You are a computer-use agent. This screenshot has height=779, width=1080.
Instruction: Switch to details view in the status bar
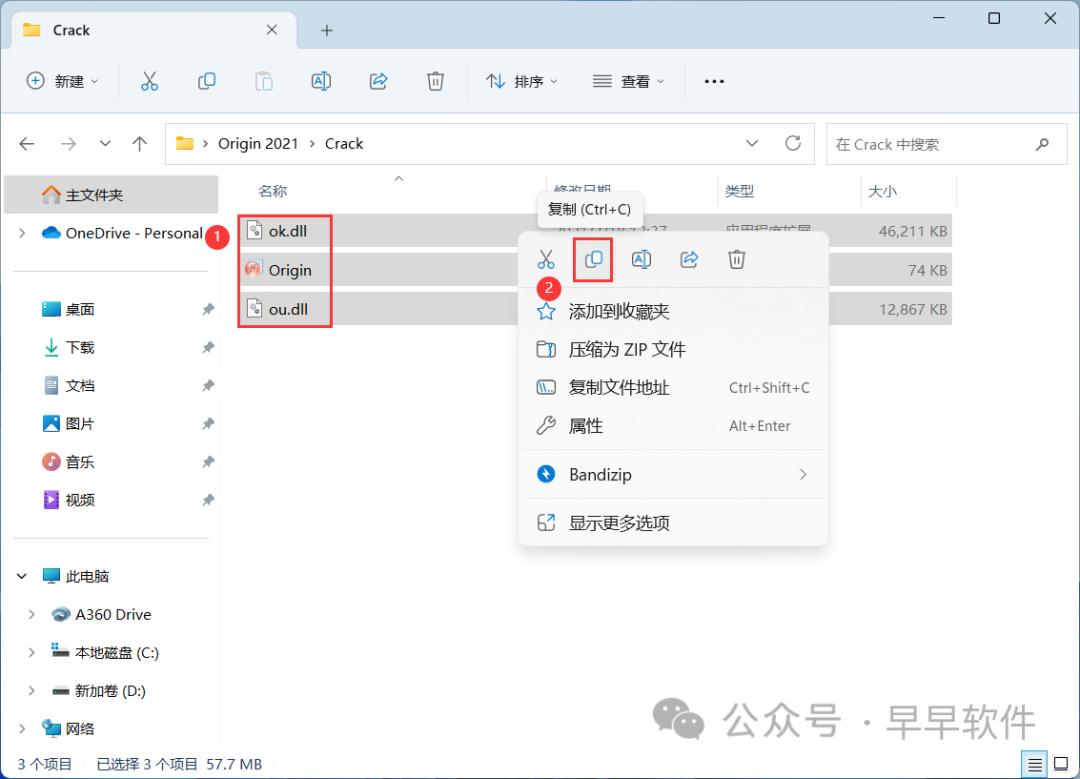(x=1035, y=763)
